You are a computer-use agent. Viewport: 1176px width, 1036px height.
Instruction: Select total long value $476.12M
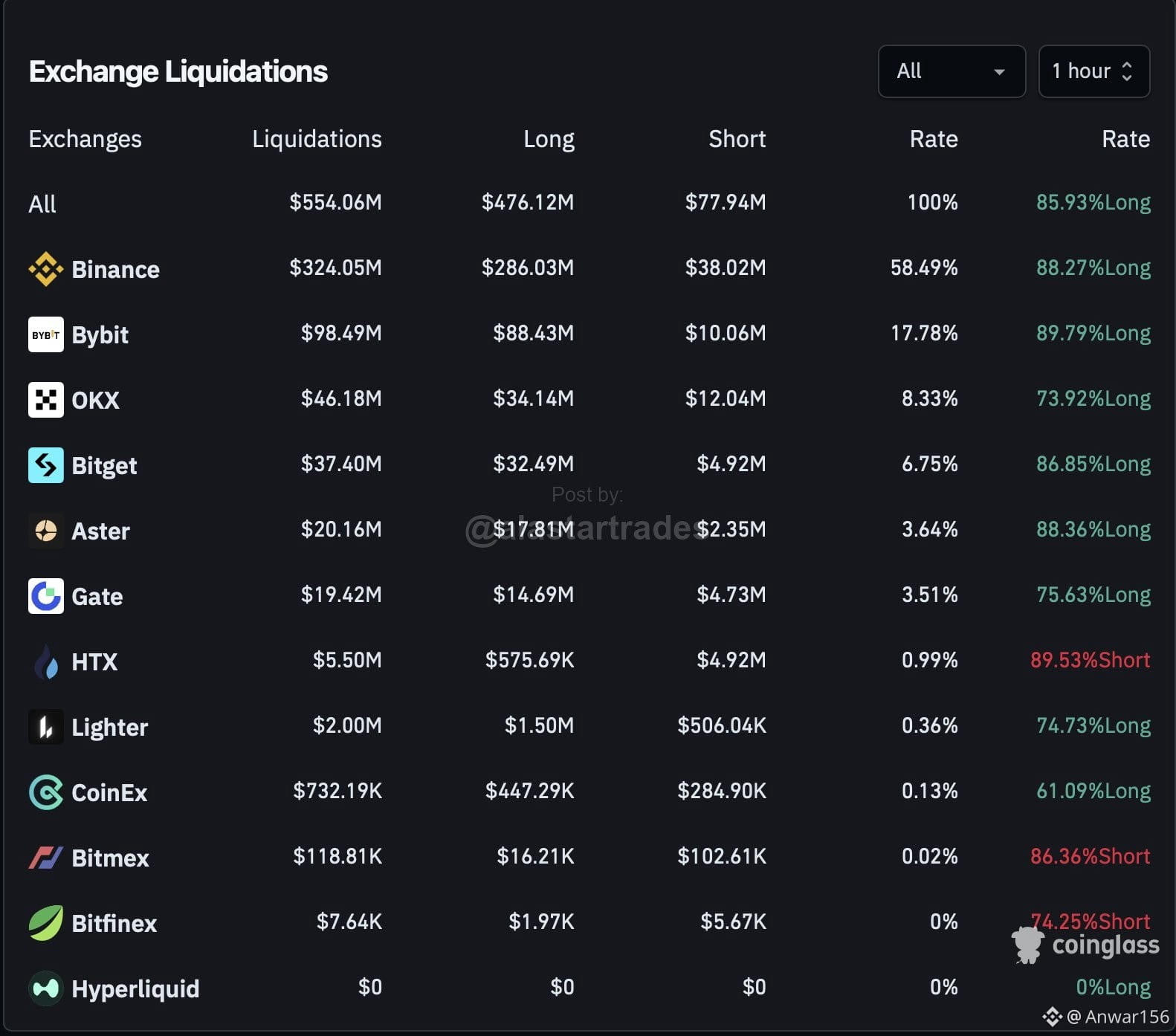(x=528, y=202)
